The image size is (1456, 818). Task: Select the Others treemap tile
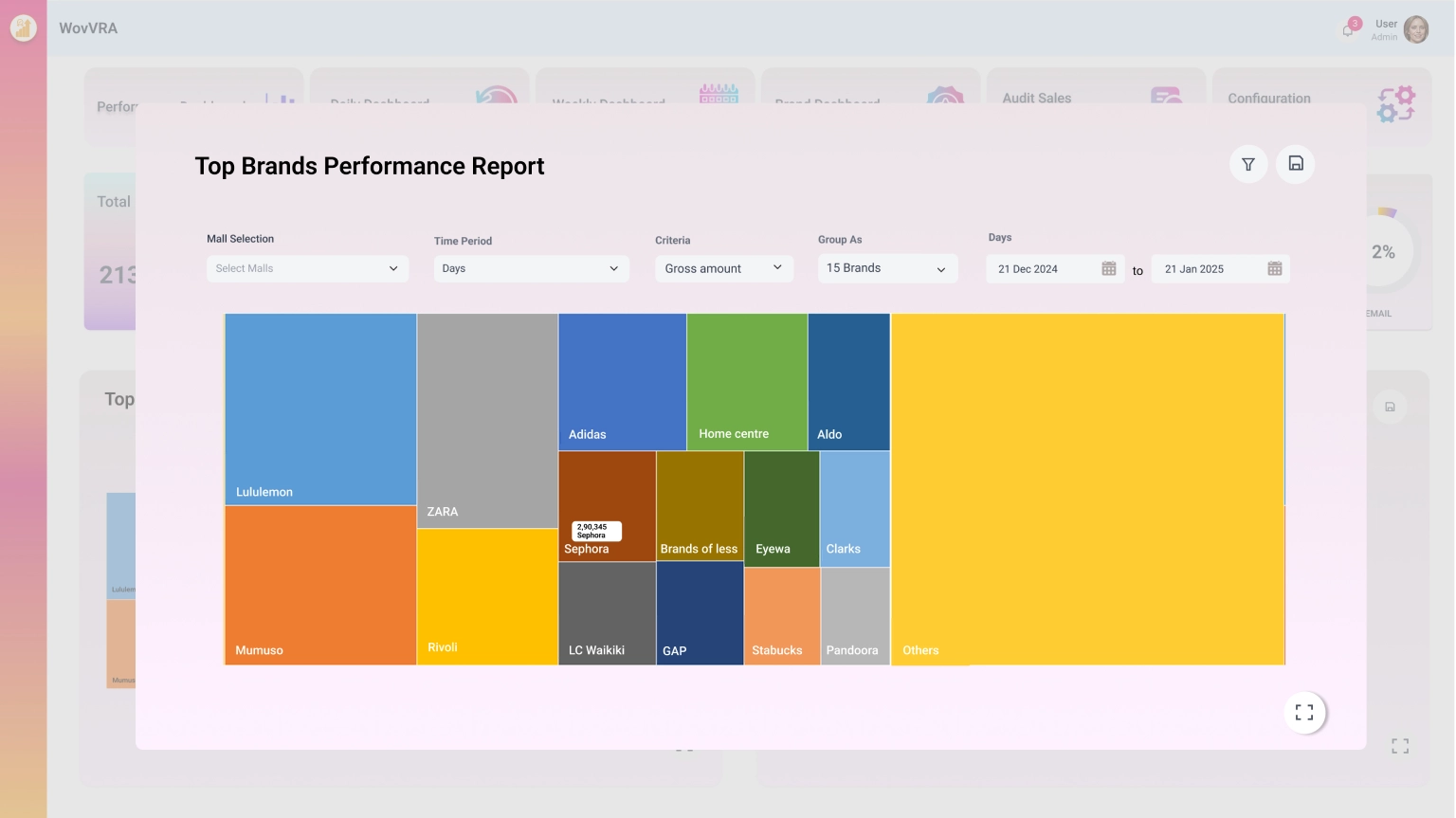[x=1088, y=489]
